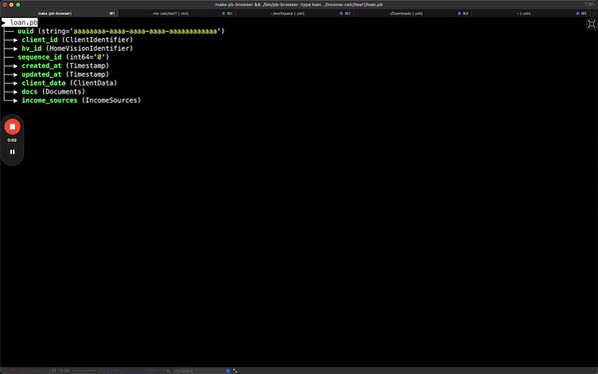
Task: Select the uuid string field
Action: point(121,31)
